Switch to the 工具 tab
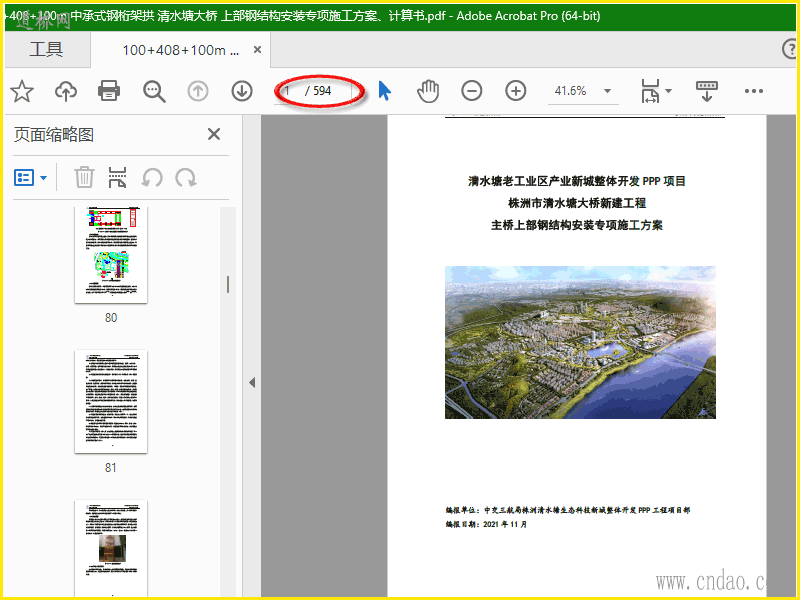 46,50
